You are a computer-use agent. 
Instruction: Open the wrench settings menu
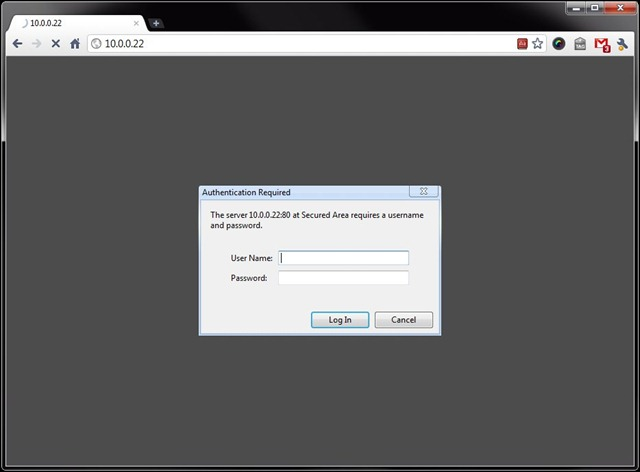pos(622,44)
